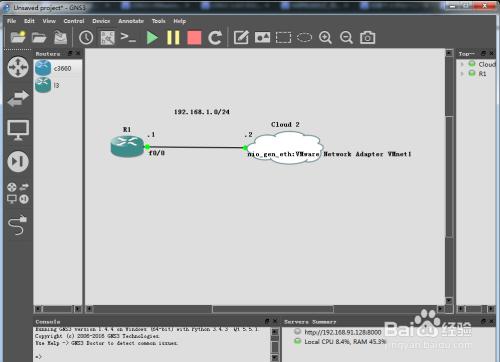This screenshot has width=500, height=362.
Task: Click the .1 address label near R1
Action: (151, 135)
